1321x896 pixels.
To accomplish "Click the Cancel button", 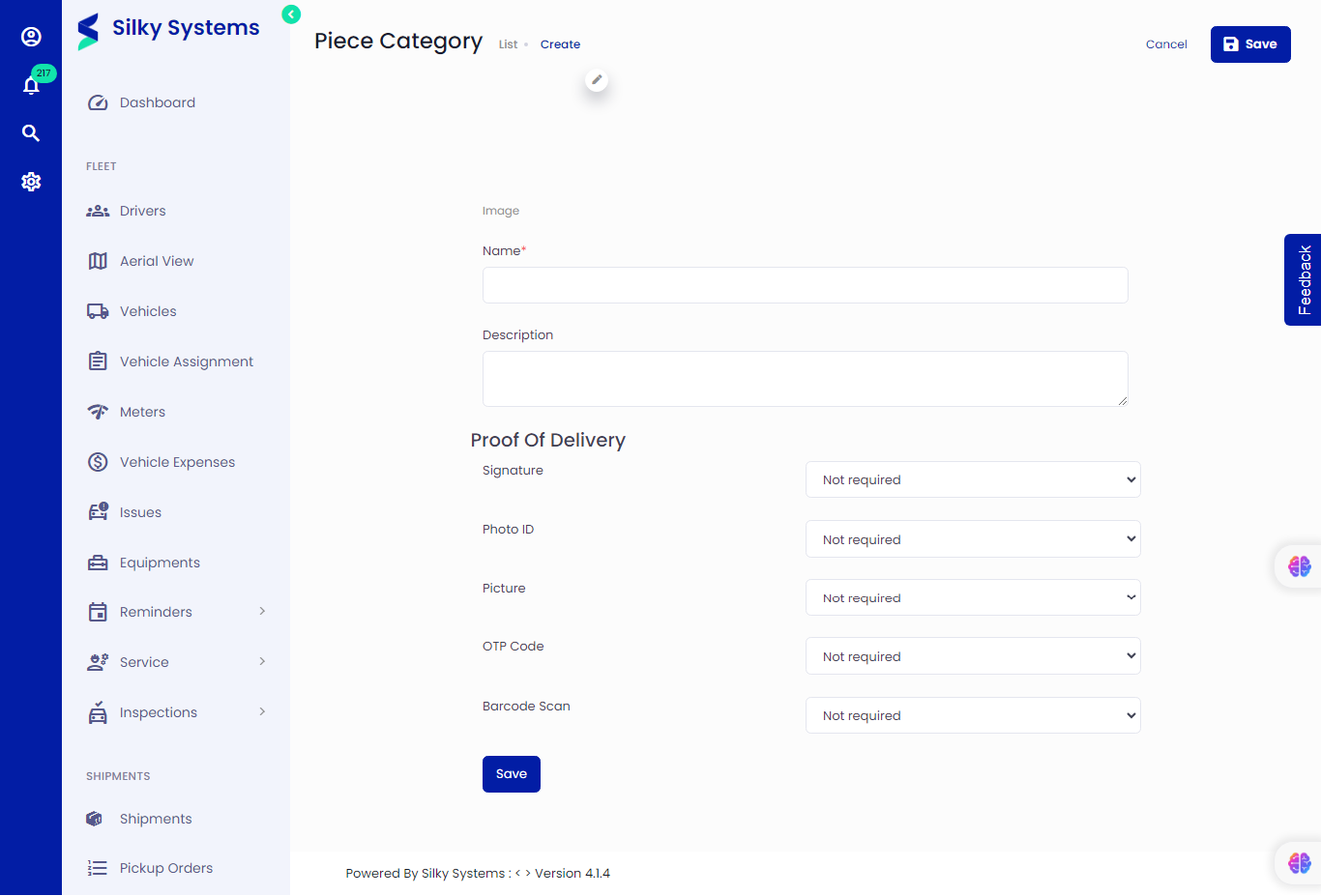I will pyautogui.click(x=1166, y=43).
